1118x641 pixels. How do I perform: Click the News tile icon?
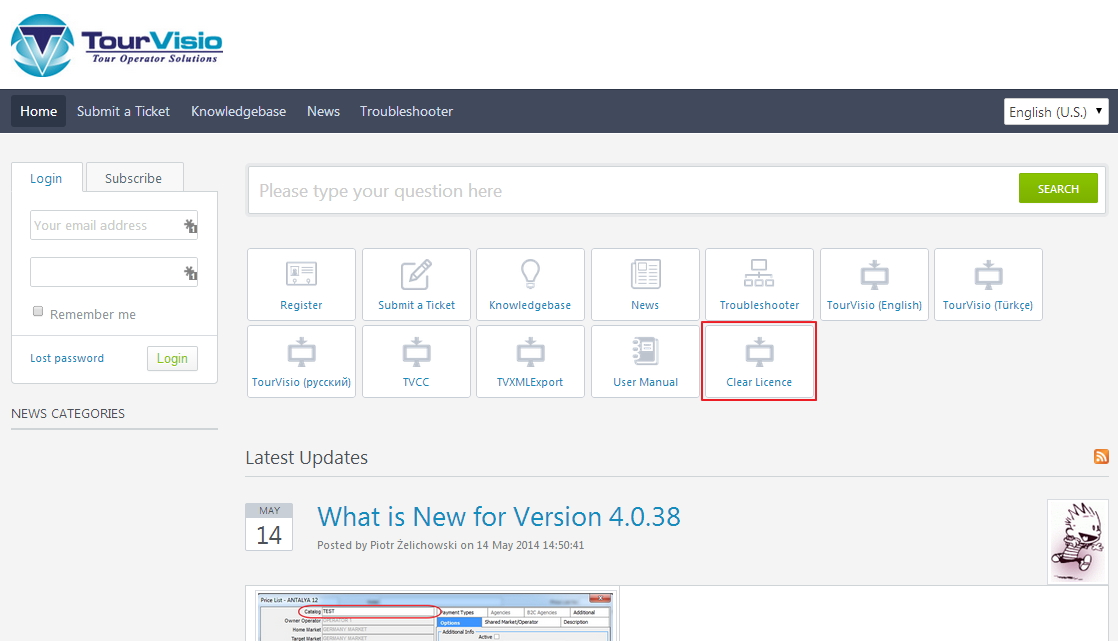(x=645, y=275)
